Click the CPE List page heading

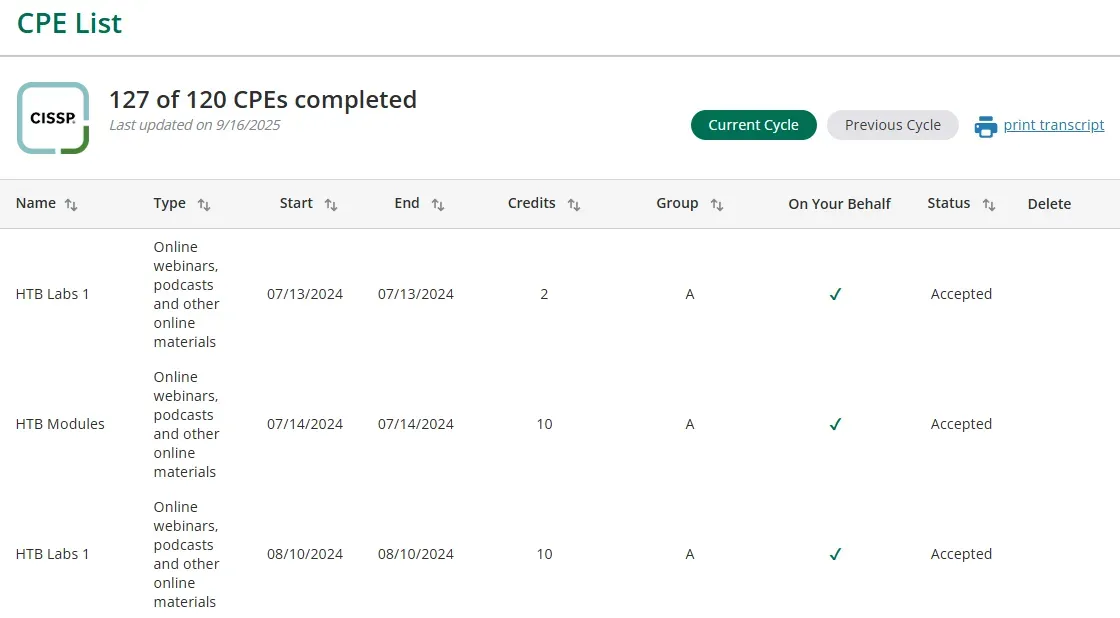pos(70,23)
